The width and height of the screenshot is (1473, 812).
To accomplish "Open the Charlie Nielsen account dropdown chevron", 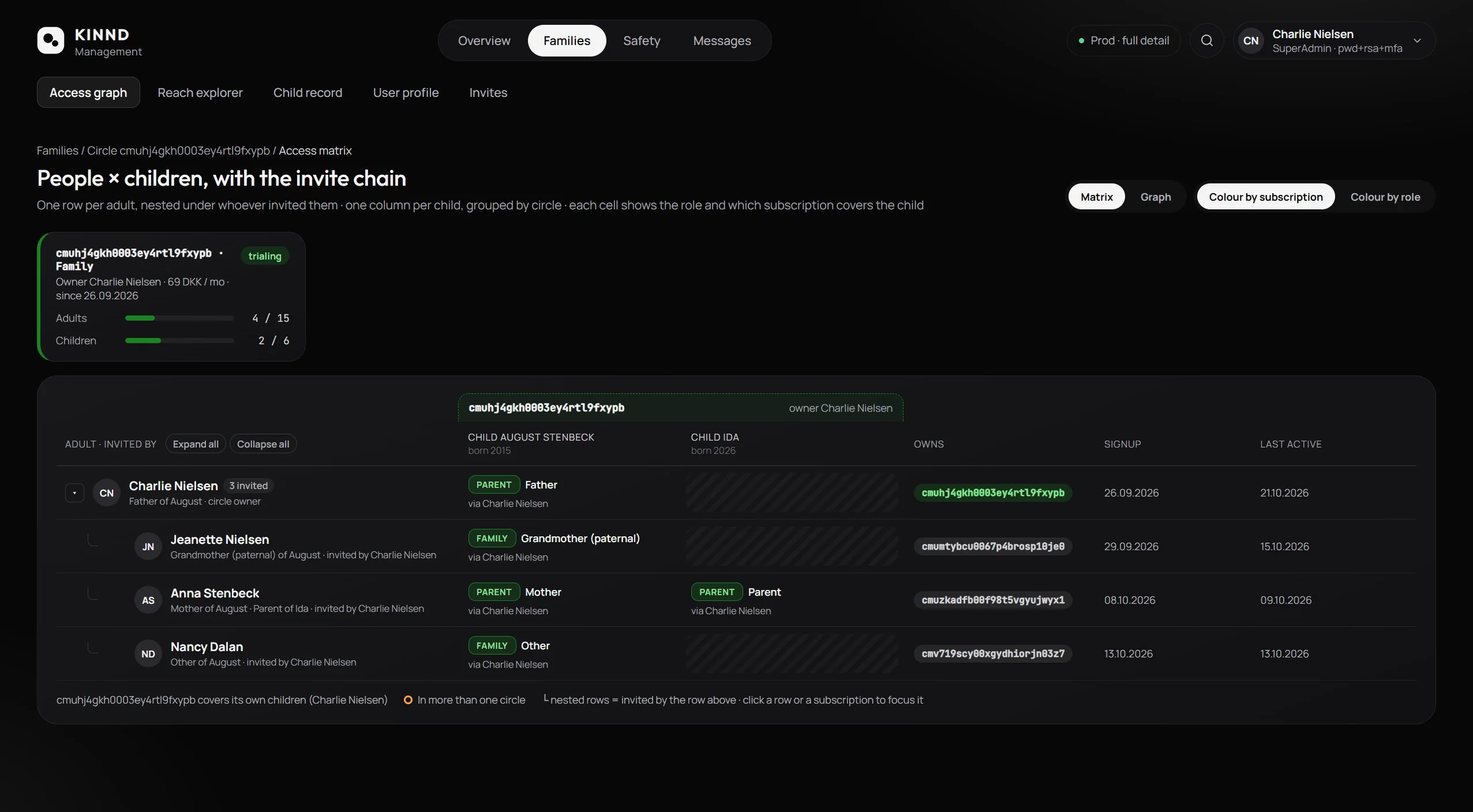I will (1417, 40).
